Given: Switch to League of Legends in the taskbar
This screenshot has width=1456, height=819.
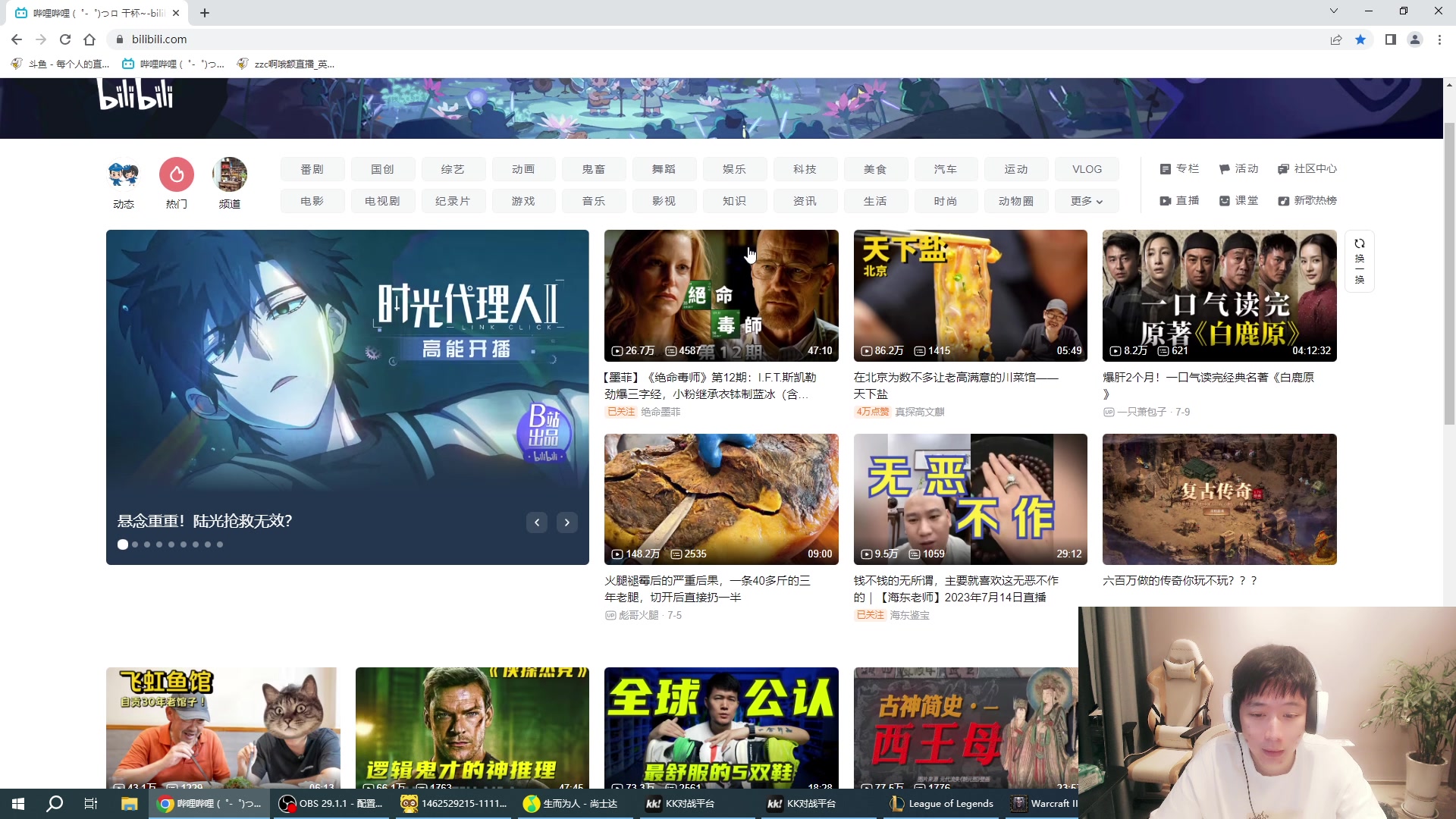Looking at the screenshot, I should (x=941, y=804).
